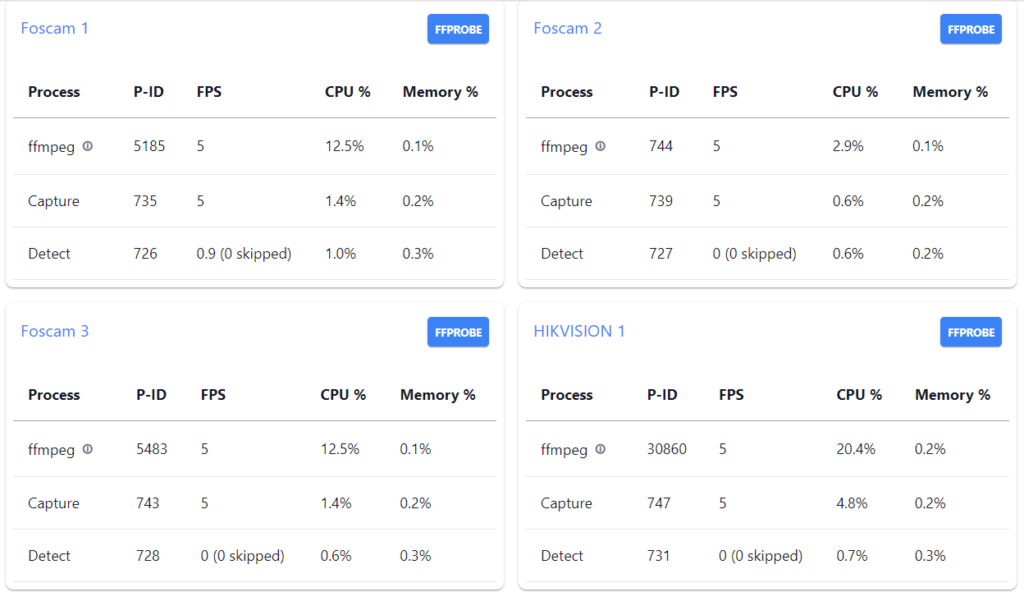The image size is (1024, 592).
Task: Open the Foscam 2 camera link
Action: (567, 28)
